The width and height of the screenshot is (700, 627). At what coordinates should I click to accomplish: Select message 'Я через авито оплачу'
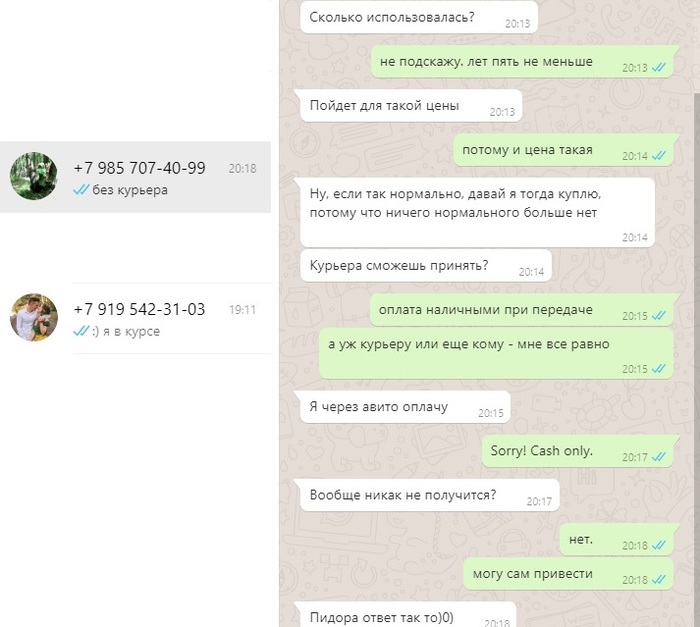[405, 407]
